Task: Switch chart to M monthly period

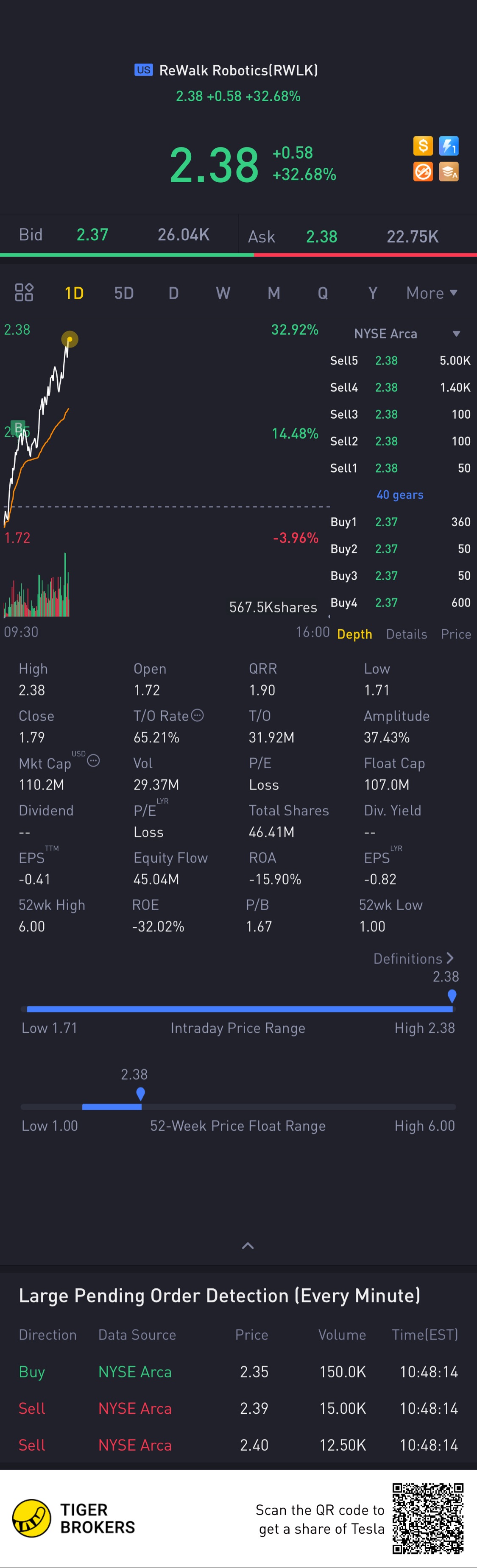Action: coord(274,293)
